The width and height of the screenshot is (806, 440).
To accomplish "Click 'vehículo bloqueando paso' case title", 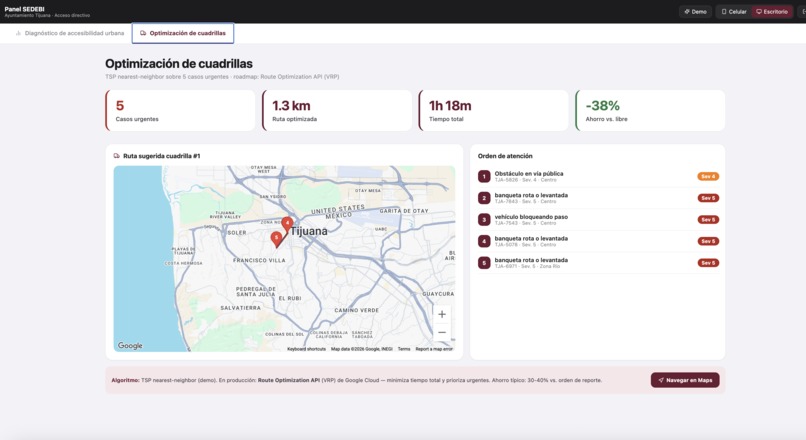I will [531, 217].
